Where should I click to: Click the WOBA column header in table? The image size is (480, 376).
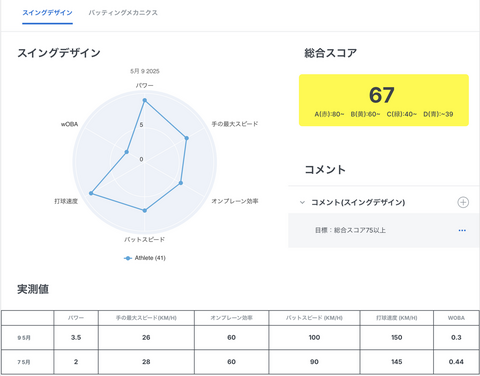[456, 318]
